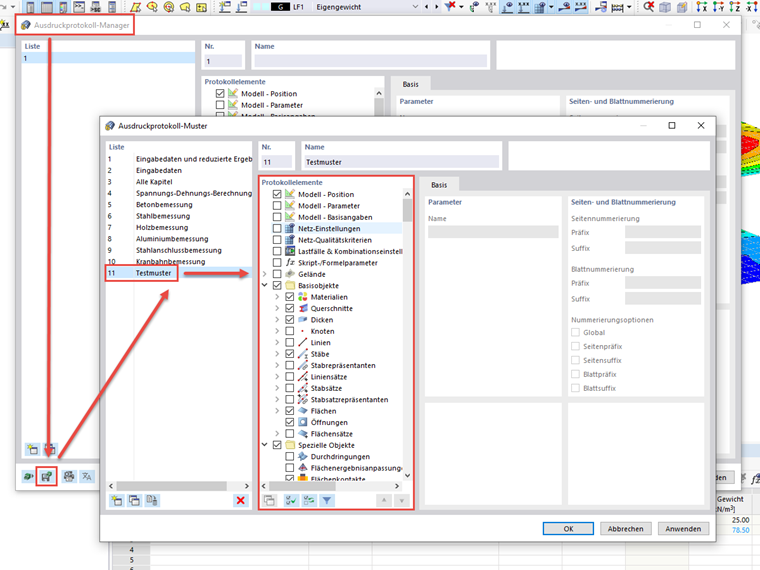Click the X-axis view icon in main toolbar

coord(701,7)
